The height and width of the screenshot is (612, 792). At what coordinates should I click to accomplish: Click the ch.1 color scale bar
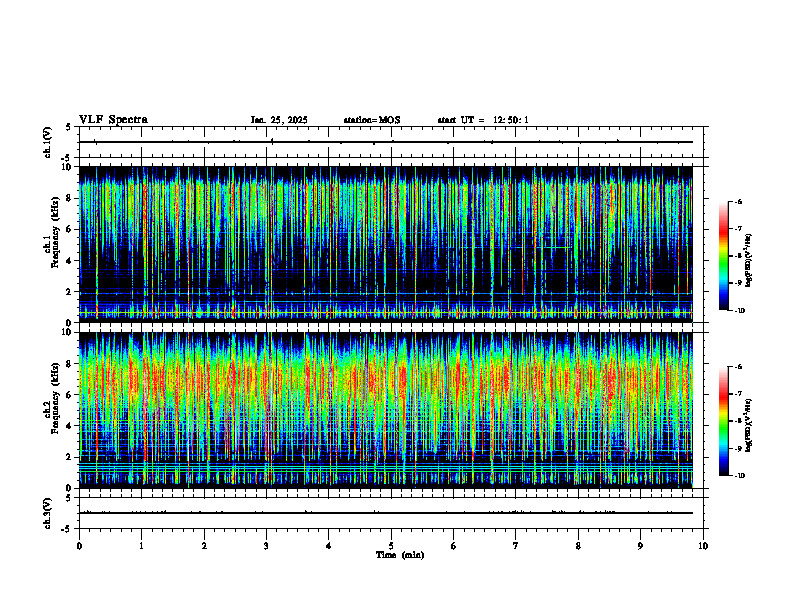click(x=723, y=256)
